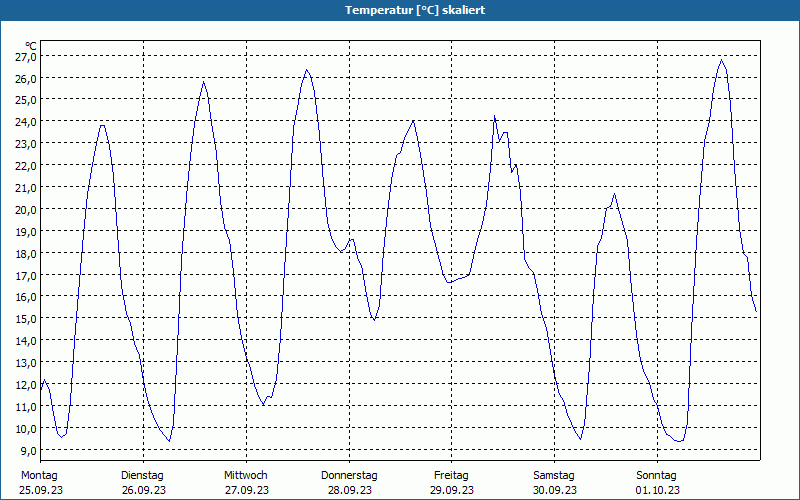Viewport: 800px width, 500px height.
Task: Click the Monday peak near 24 degrees
Action: point(103,126)
